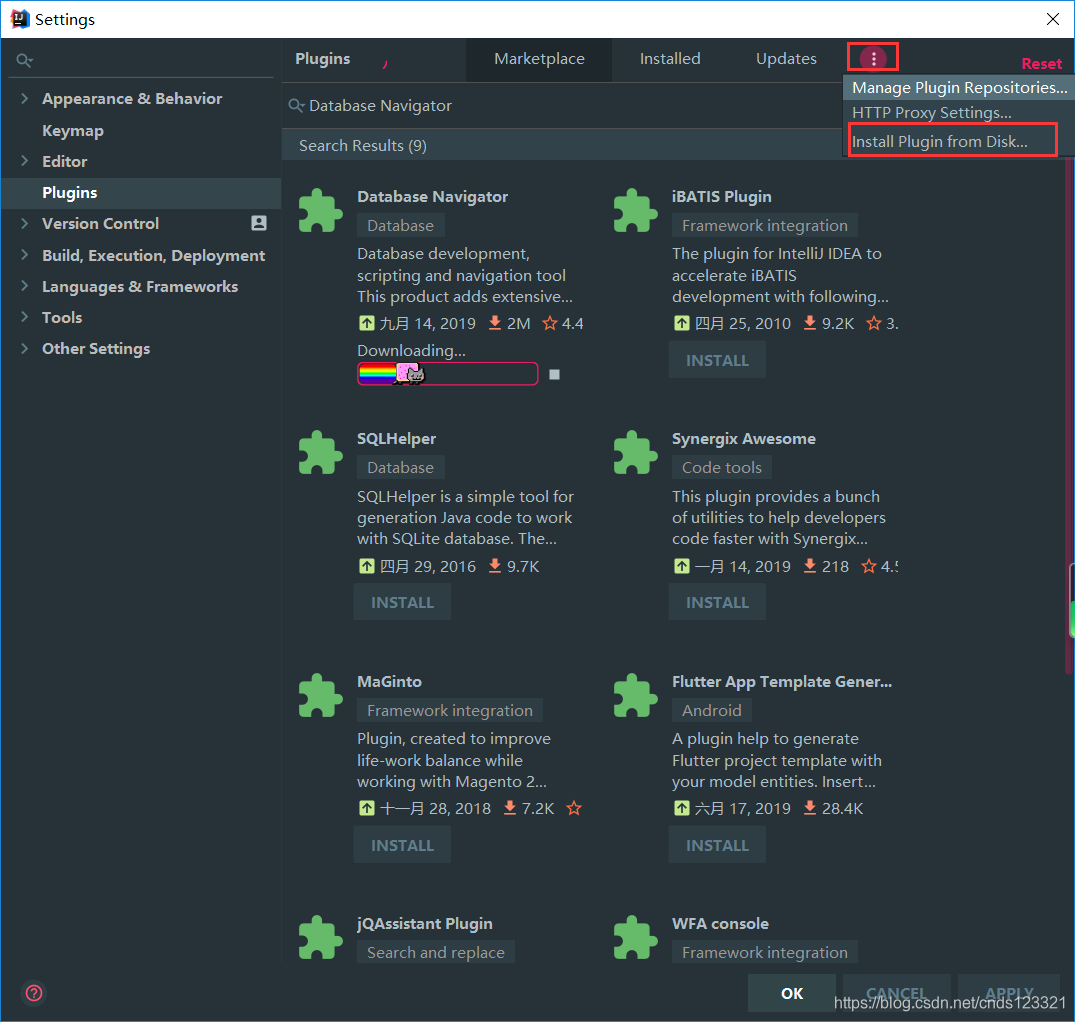Click the jQAssistant Plugin puzzle icon
The image size is (1075, 1022).
(x=320, y=937)
